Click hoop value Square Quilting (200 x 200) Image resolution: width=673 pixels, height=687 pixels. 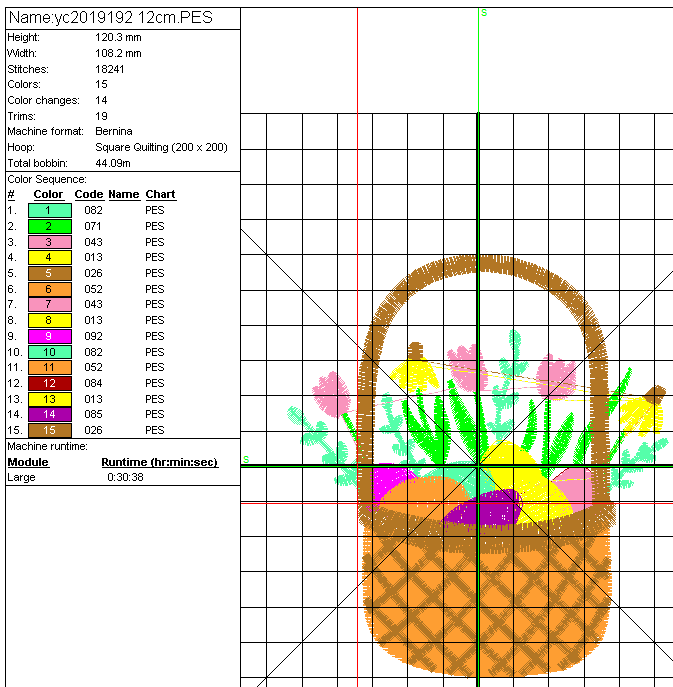(x=162, y=147)
